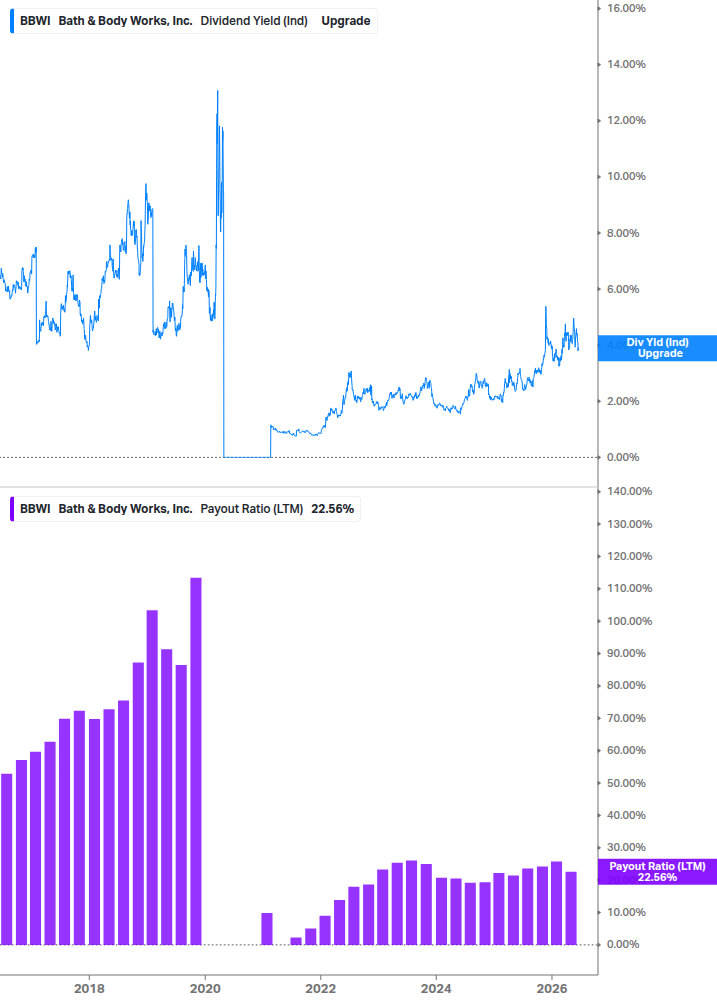Click the 2026 label on the time axis
Screen dimensions: 717x1005
pyautogui.click(x=552, y=988)
